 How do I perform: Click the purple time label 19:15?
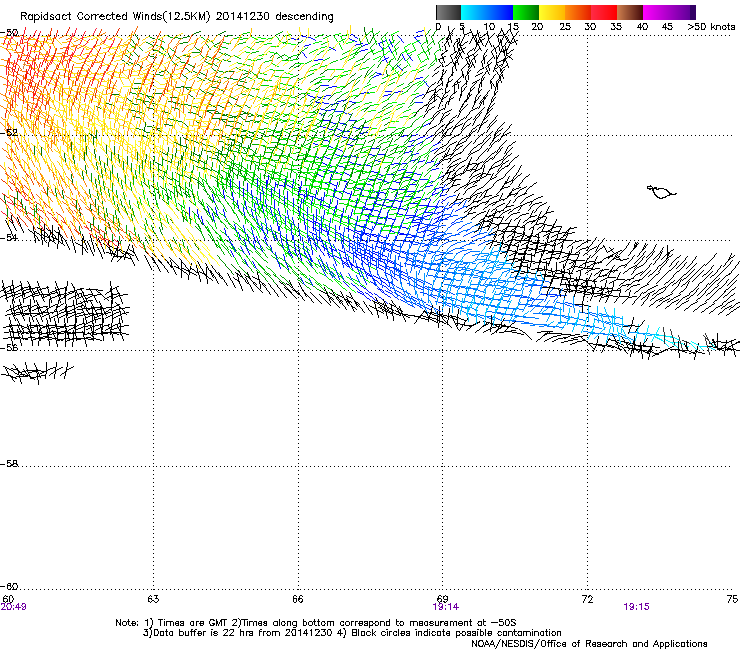[636, 607]
